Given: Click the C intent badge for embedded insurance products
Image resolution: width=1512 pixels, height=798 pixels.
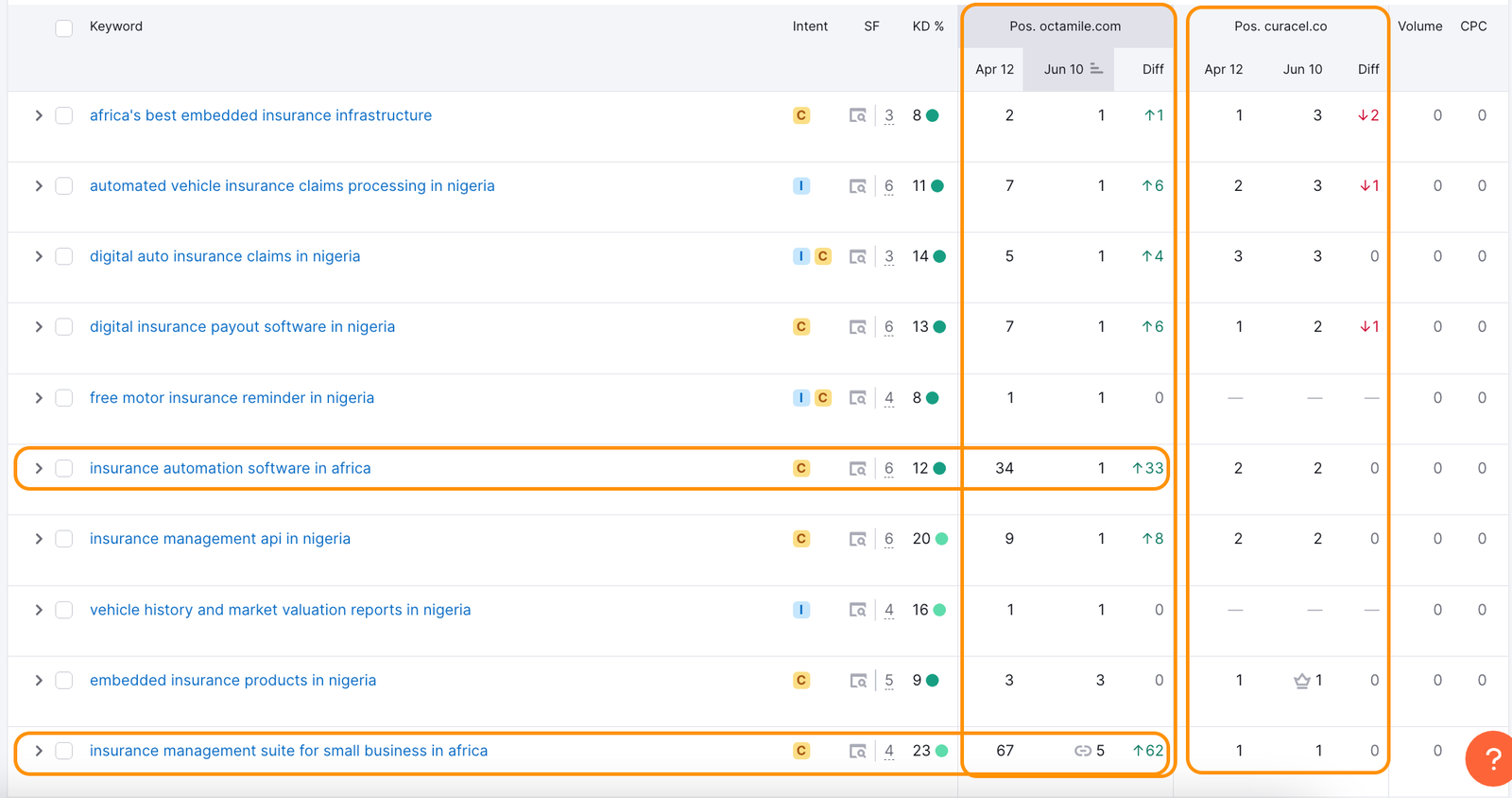Looking at the screenshot, I should (801, 680).
